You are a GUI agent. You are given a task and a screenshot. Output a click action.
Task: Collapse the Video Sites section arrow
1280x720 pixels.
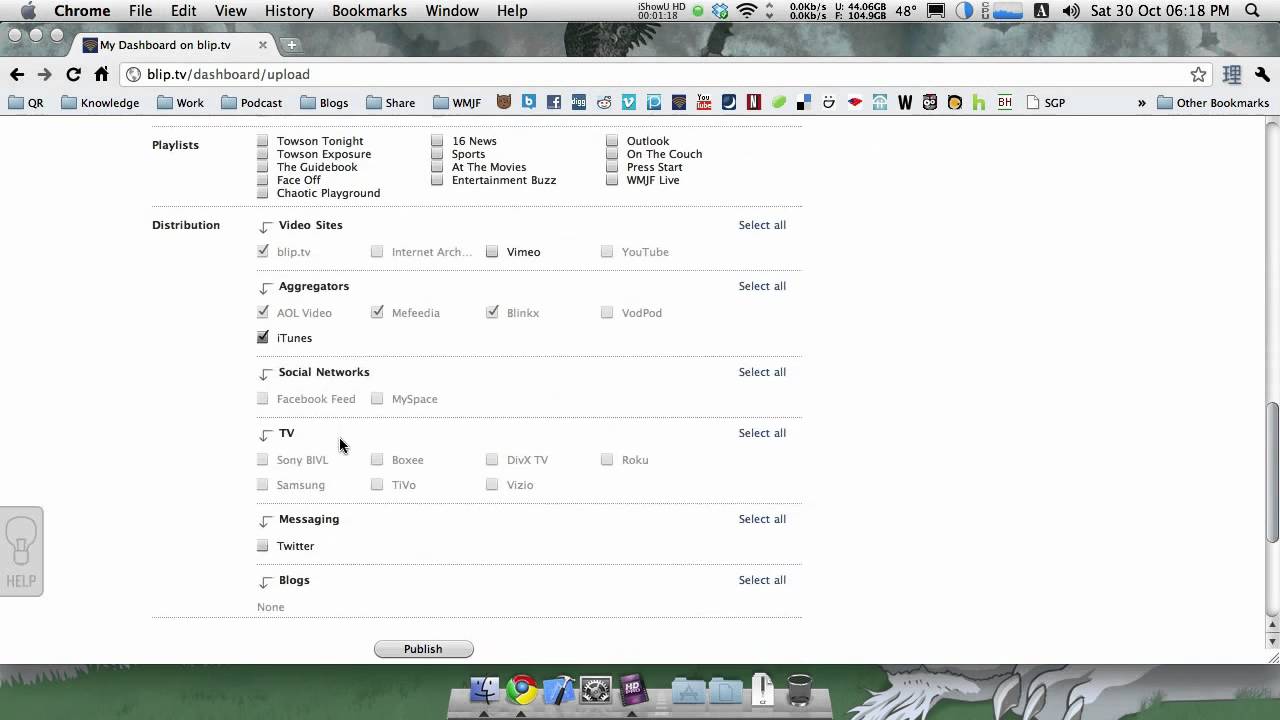coord(265,227)
